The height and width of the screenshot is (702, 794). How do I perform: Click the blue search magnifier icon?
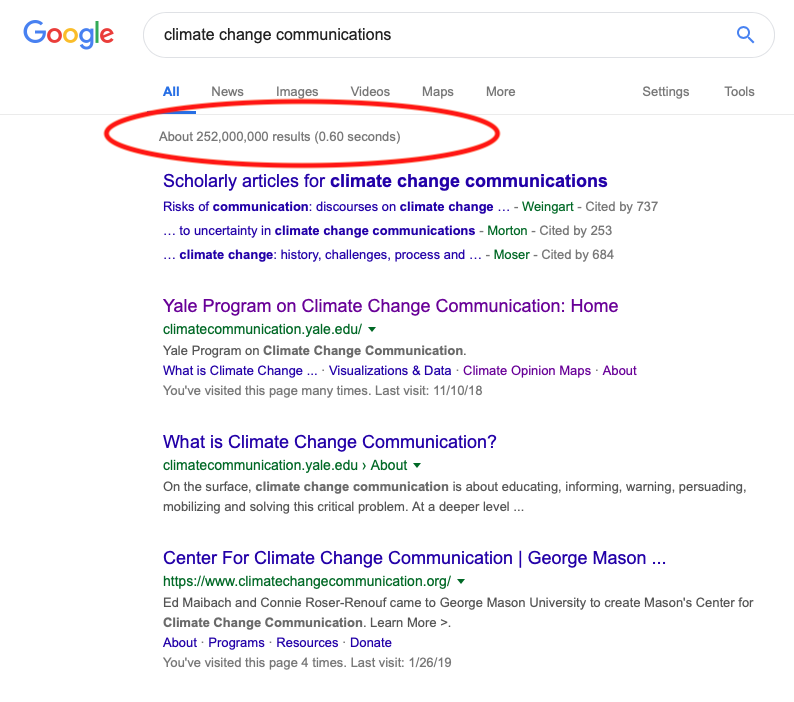point(745,35)
